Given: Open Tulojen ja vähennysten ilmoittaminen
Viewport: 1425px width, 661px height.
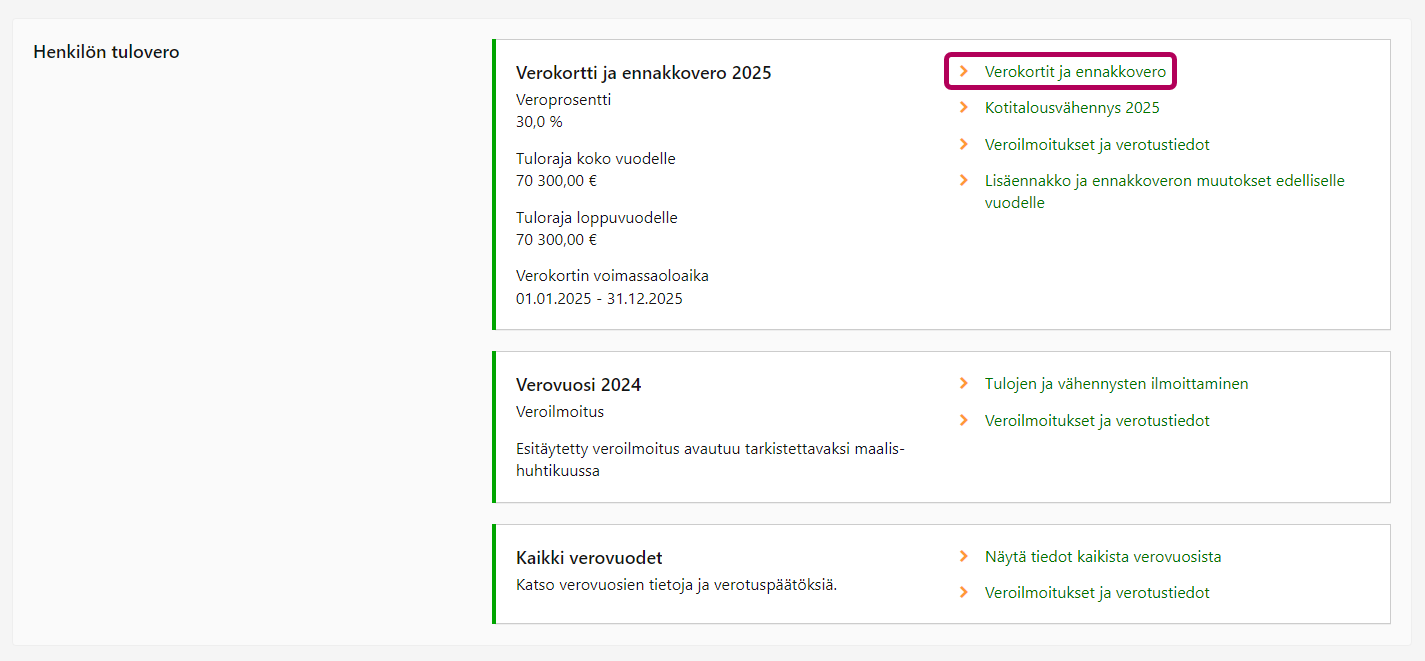Looking at the screenshot, I should (1116, 384).
